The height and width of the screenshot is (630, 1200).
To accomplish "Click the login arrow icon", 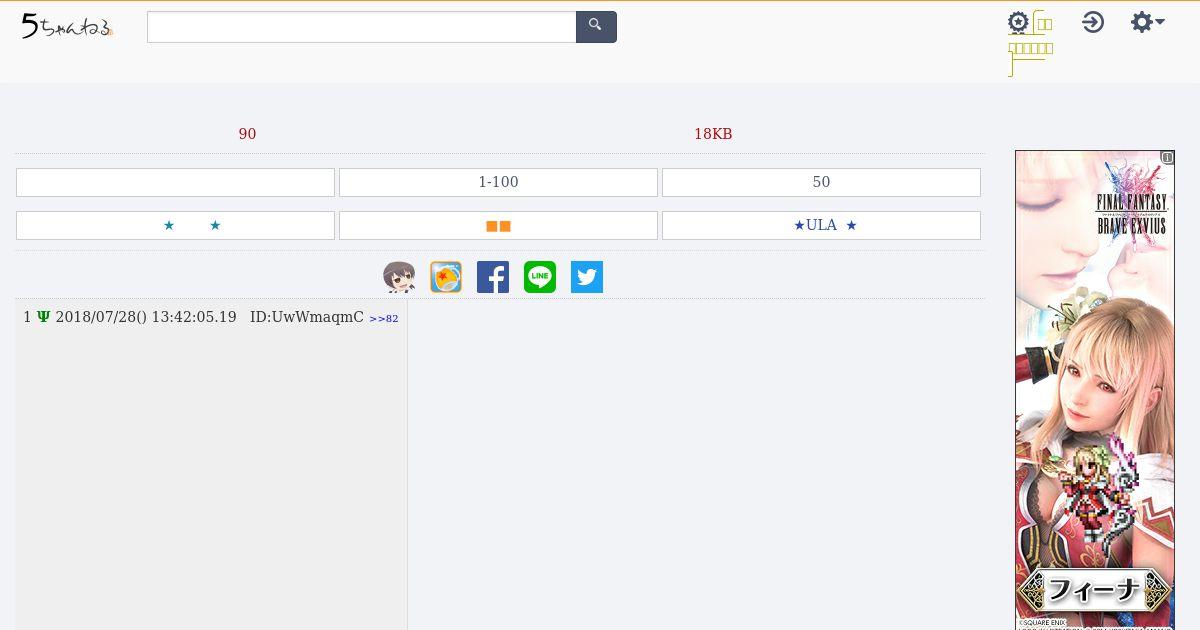I will pos(1093,22).
